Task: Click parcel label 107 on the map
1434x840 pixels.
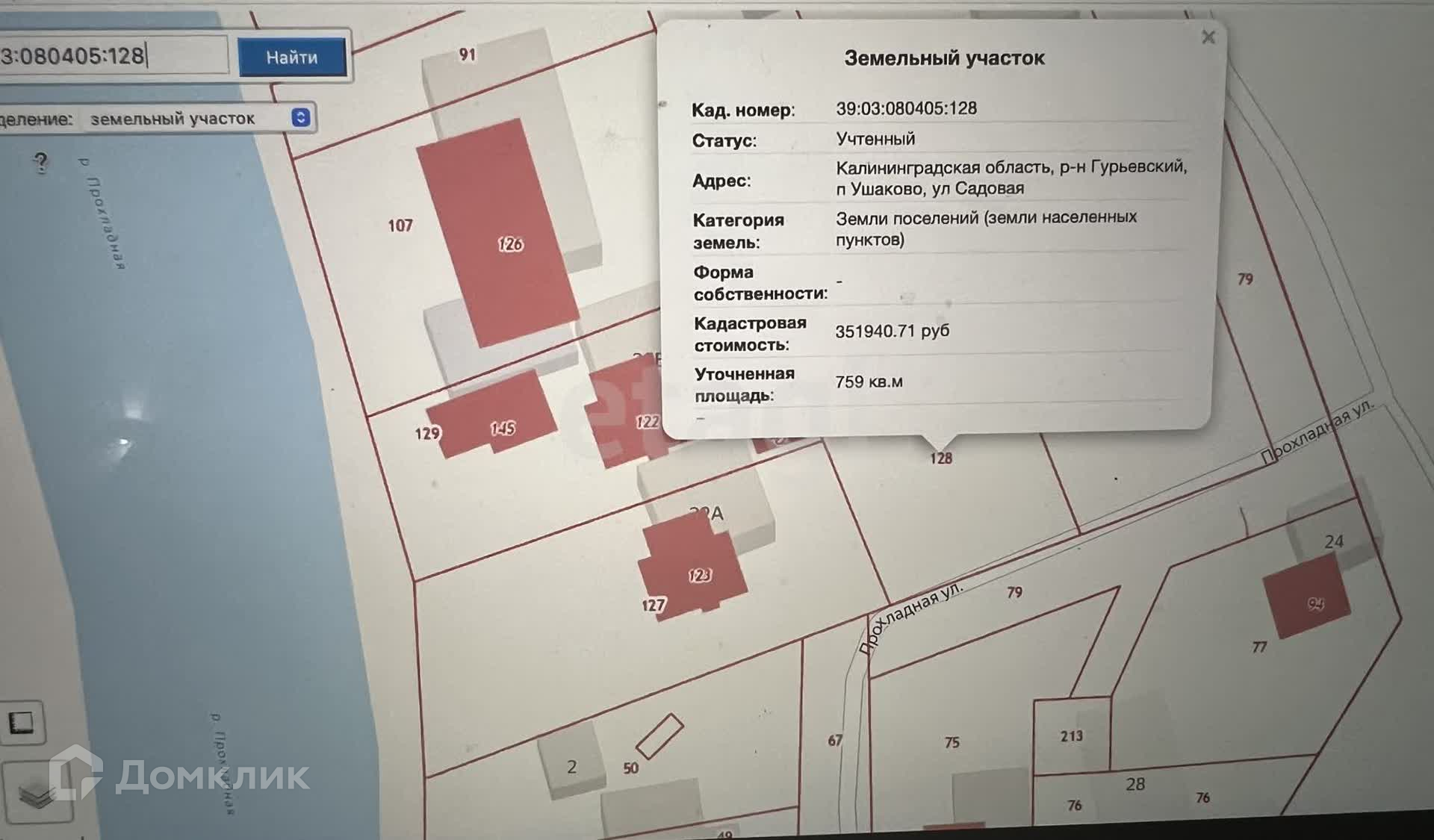Action: 400,225
